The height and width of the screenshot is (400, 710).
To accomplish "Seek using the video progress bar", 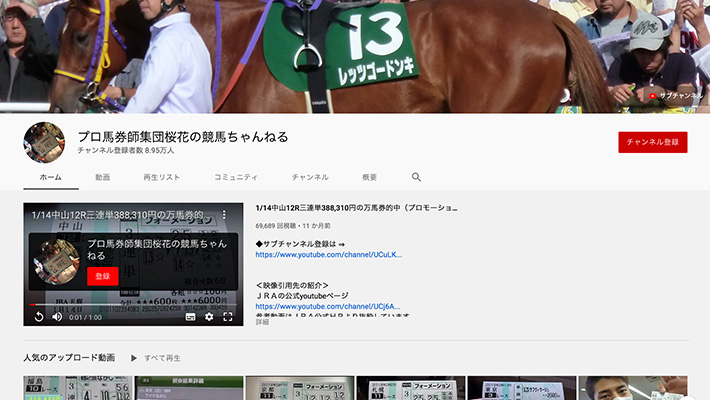I will point(133,305).
